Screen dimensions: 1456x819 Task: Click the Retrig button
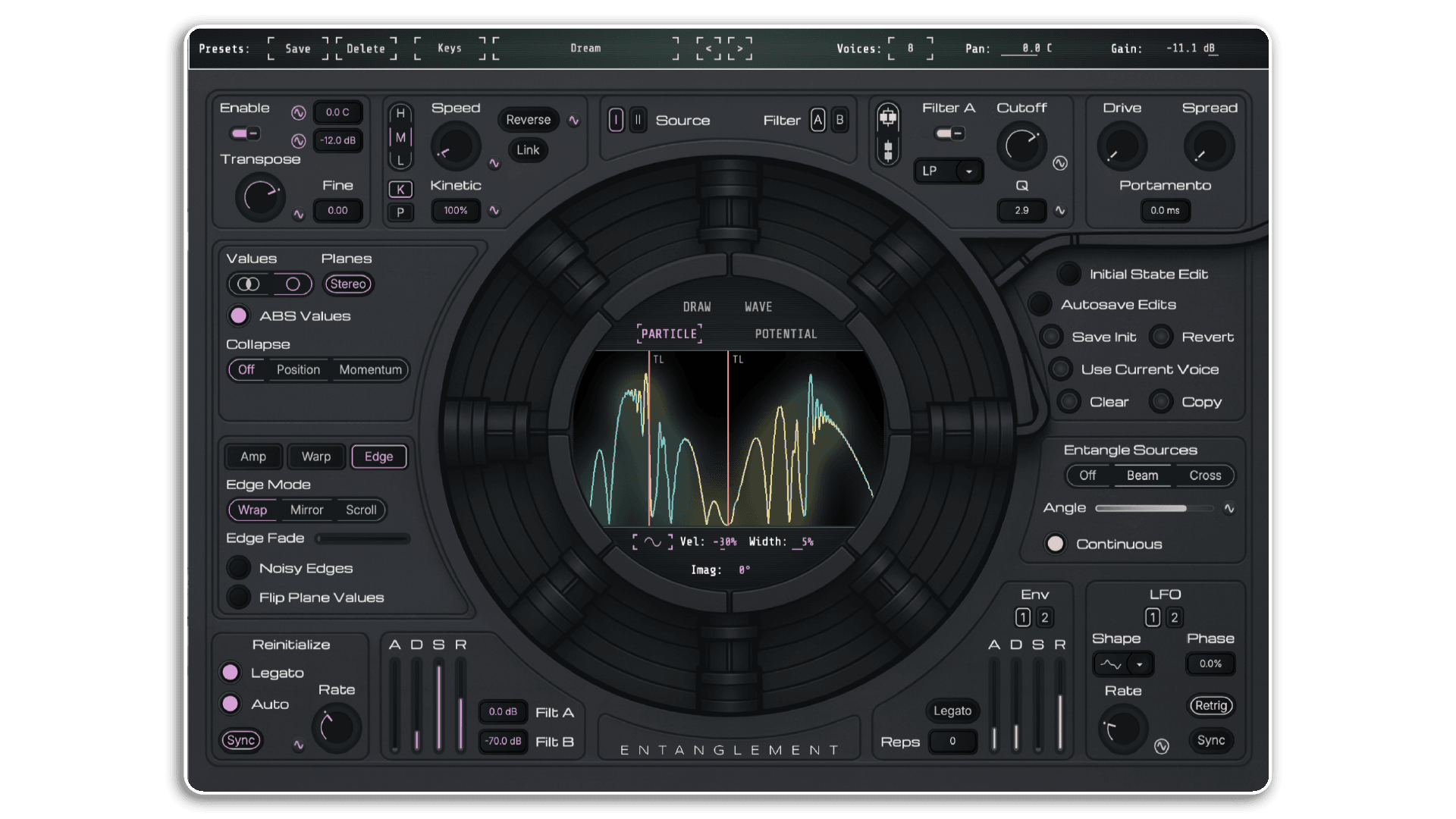[x=1211, y=705]
